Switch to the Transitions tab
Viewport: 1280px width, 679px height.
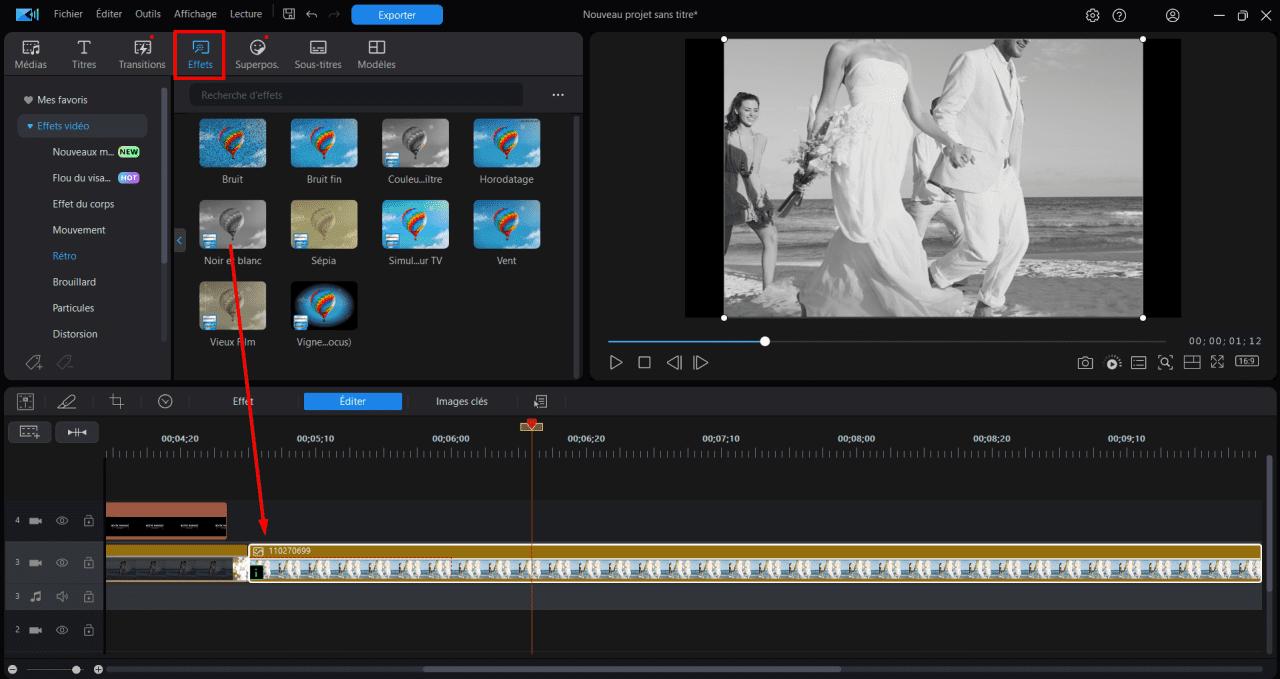[x=142, y=54]
